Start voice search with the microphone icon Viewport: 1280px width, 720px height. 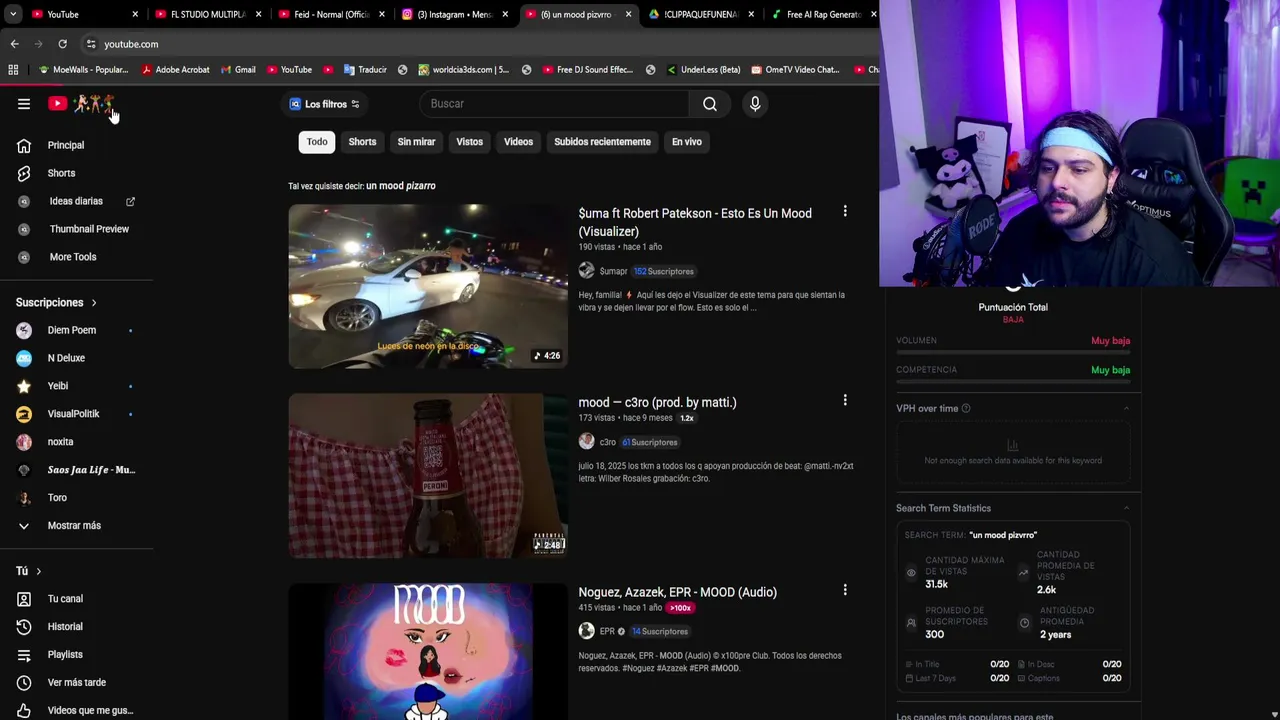755,104
